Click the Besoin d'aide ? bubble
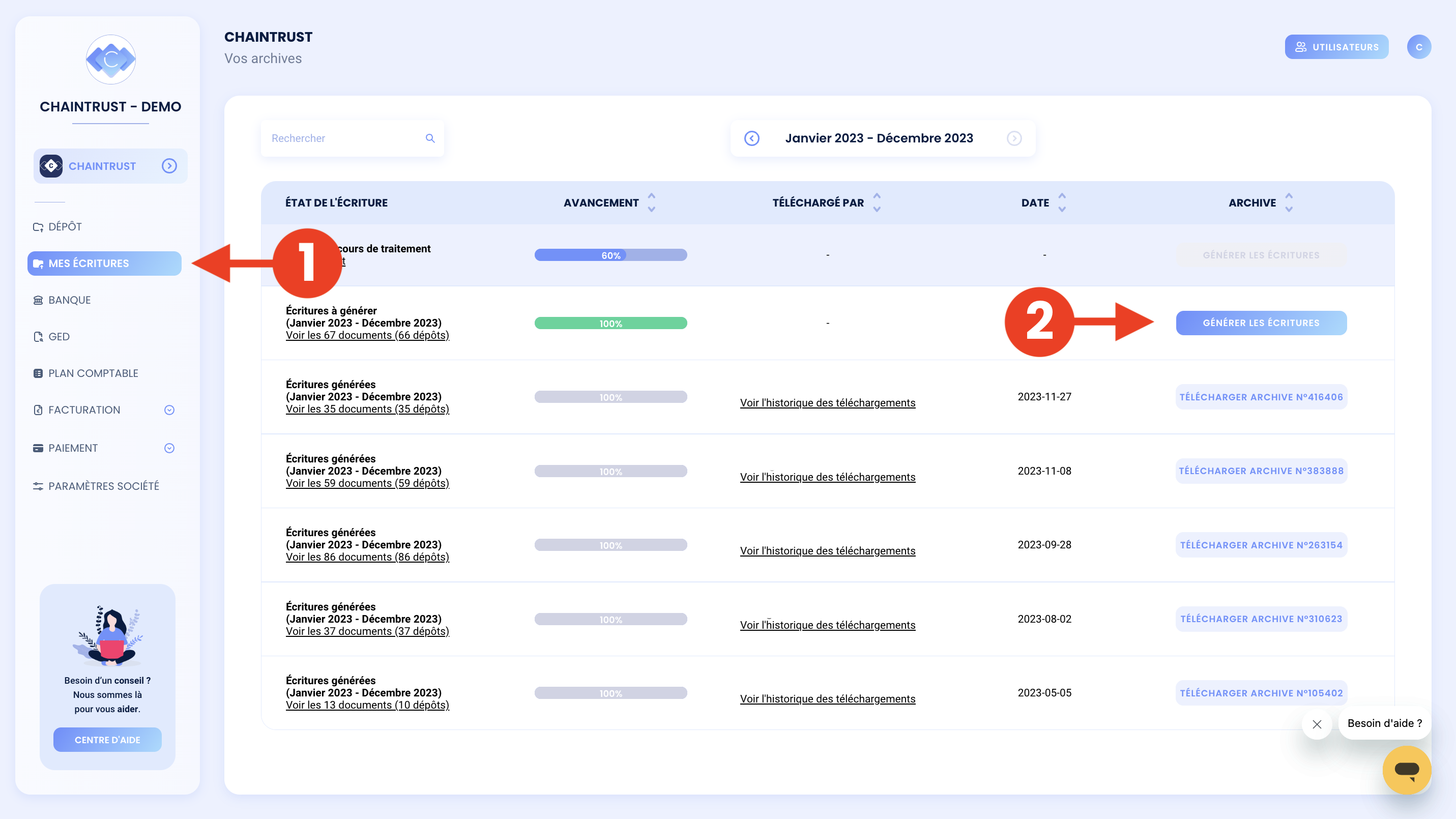 pos(1384,723)
